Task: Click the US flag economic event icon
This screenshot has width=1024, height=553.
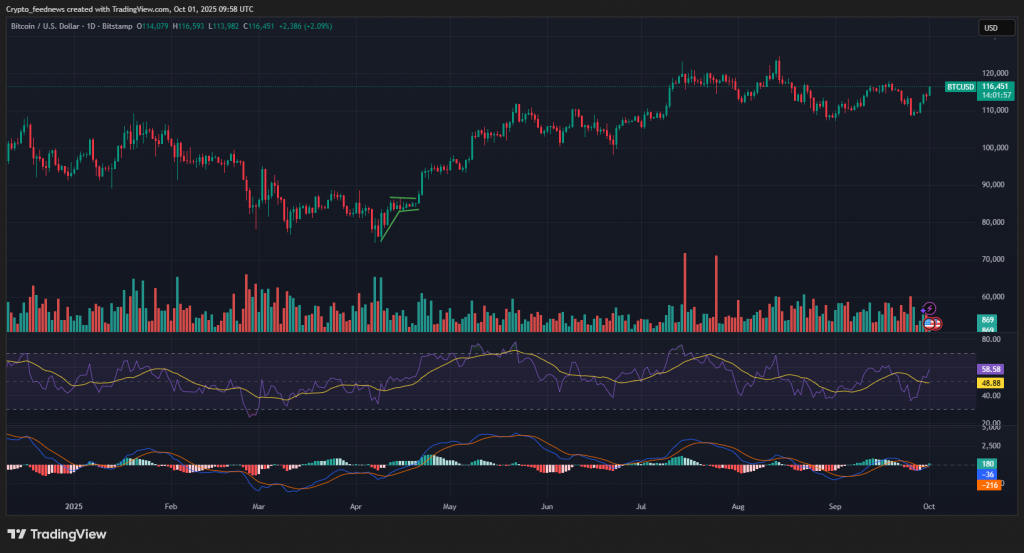Action: point(930,323)
